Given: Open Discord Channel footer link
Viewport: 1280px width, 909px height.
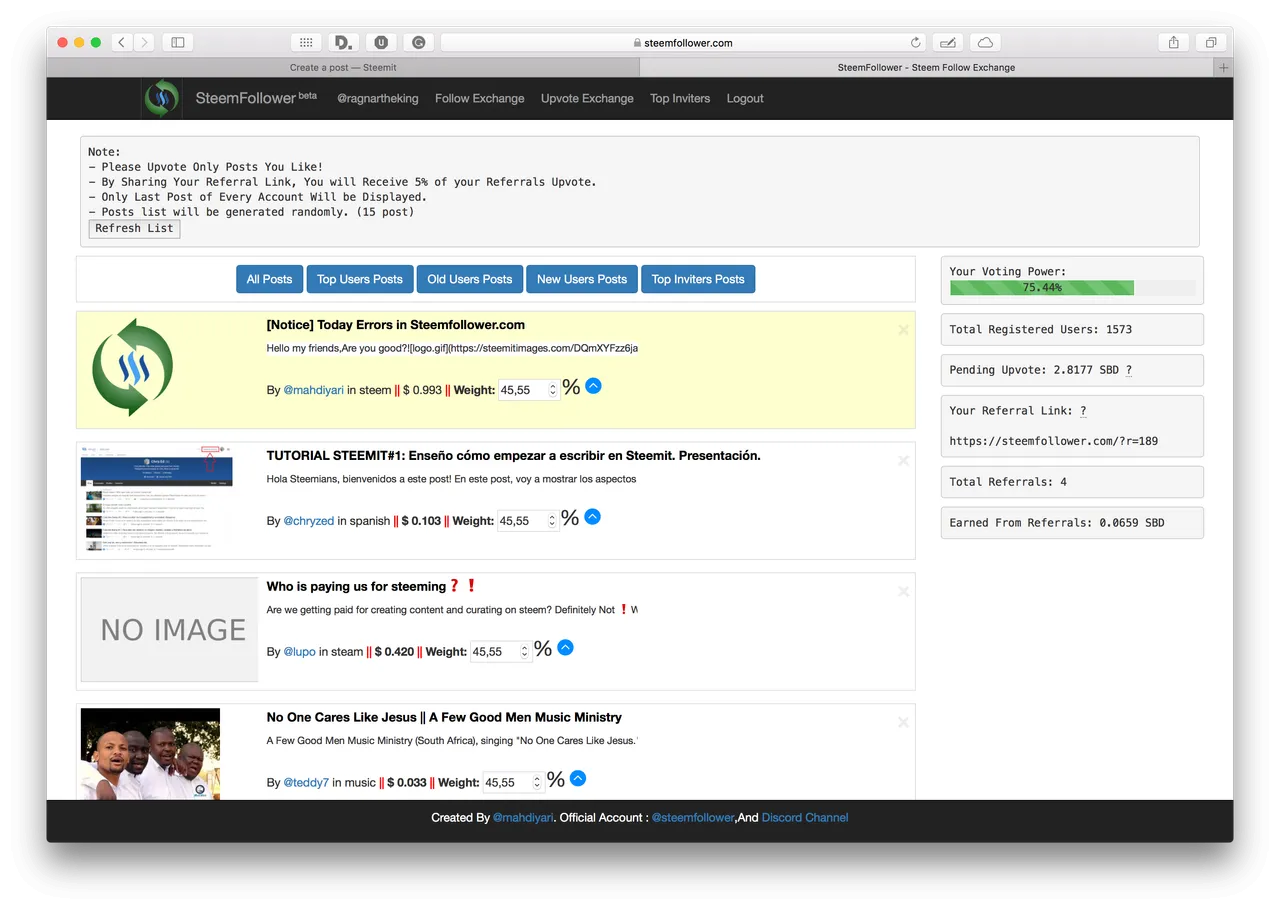Looking at the screenshot, I should coord(805,818).
